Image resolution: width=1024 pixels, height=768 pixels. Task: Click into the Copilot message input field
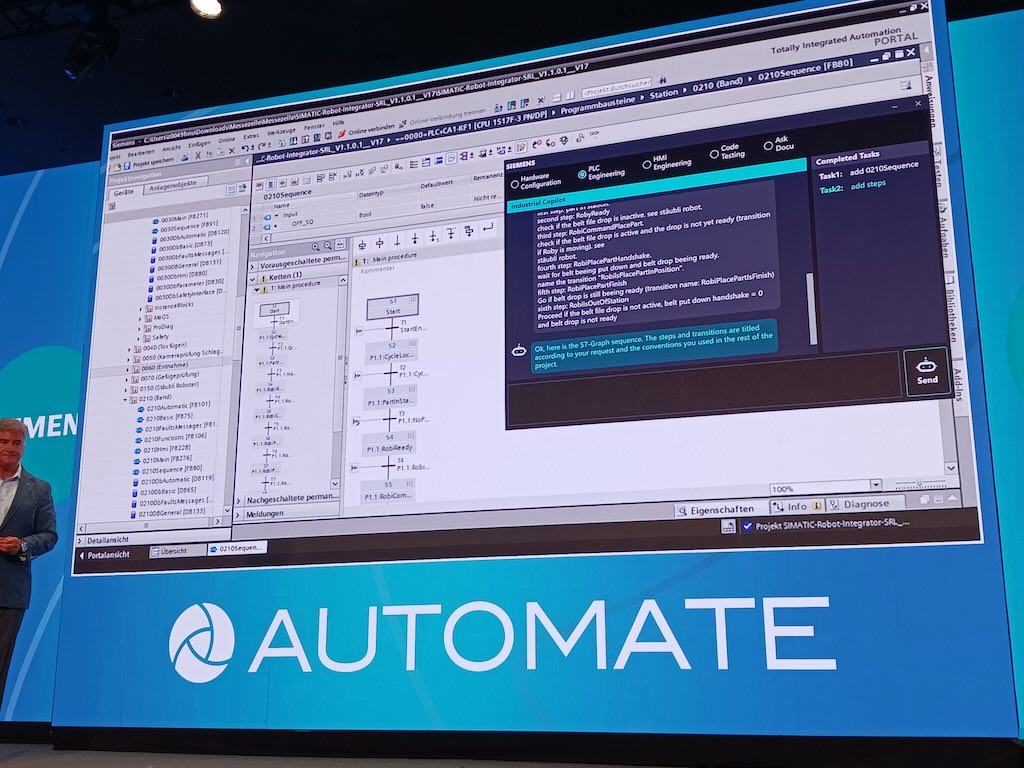click(704, 392)
